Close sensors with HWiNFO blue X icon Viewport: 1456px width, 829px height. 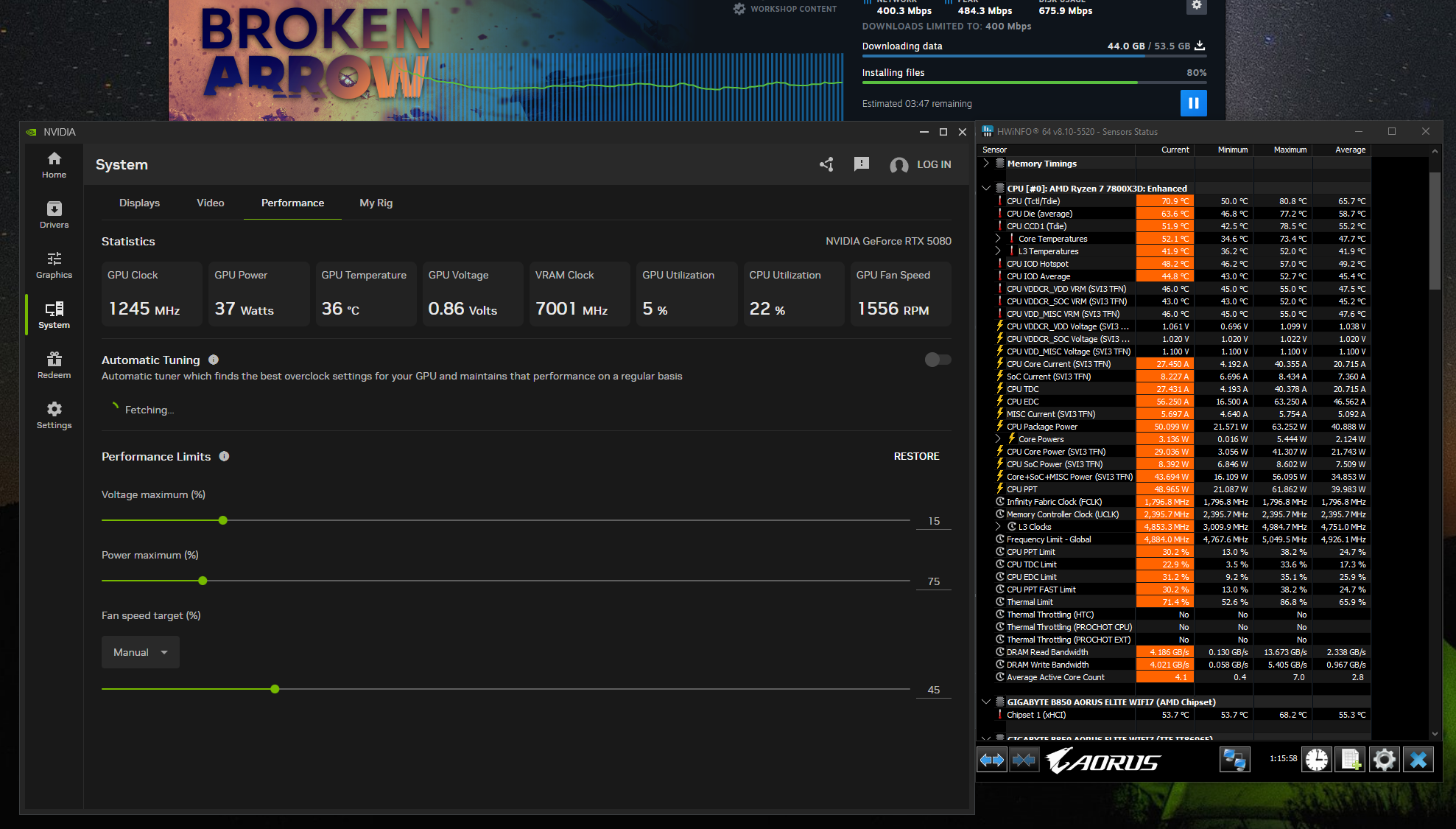click(x=1418, y=759)
